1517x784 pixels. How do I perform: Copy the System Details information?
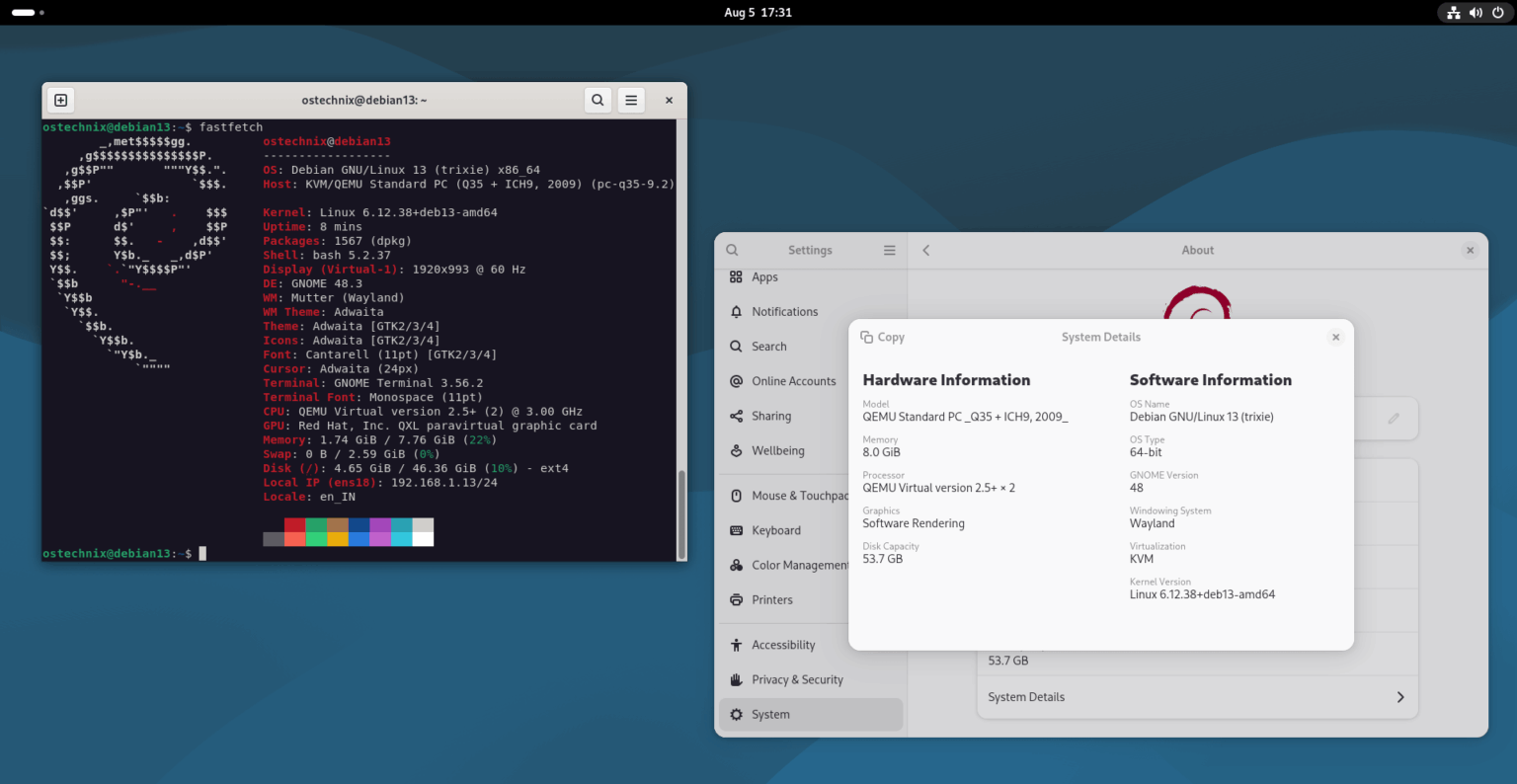tap(882, 337)
